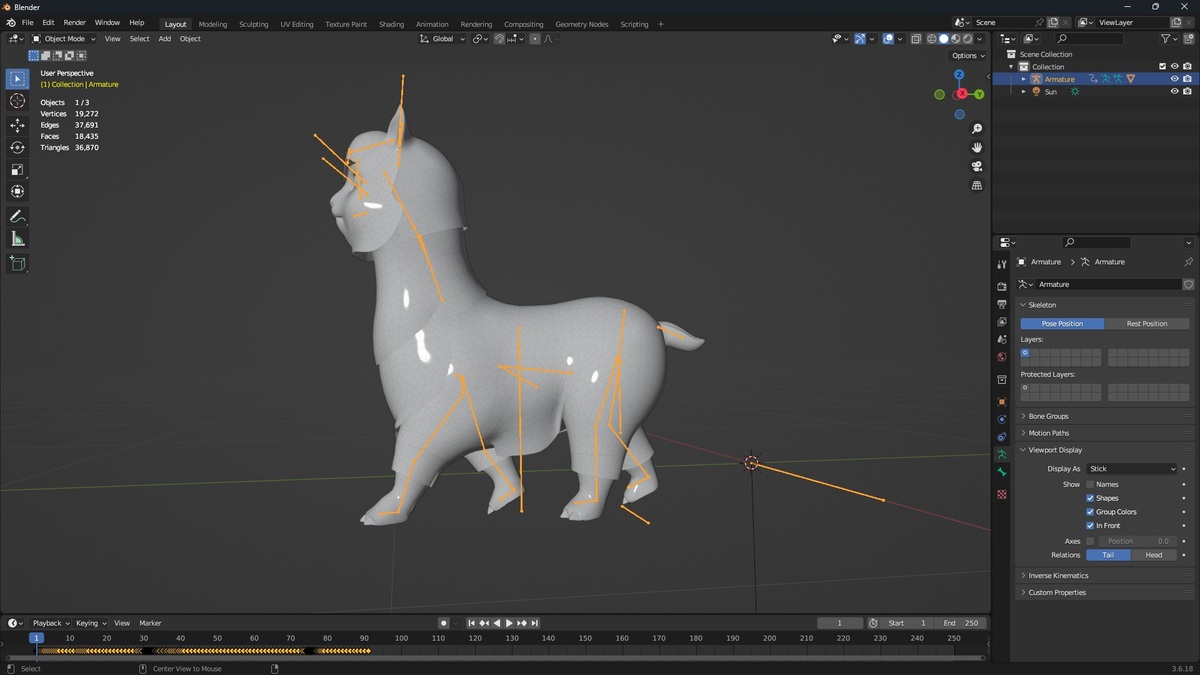The width and height of the screenshot is (1200, 675).
Task: Click the timeline playhead at frame 1
Action: 36,638
